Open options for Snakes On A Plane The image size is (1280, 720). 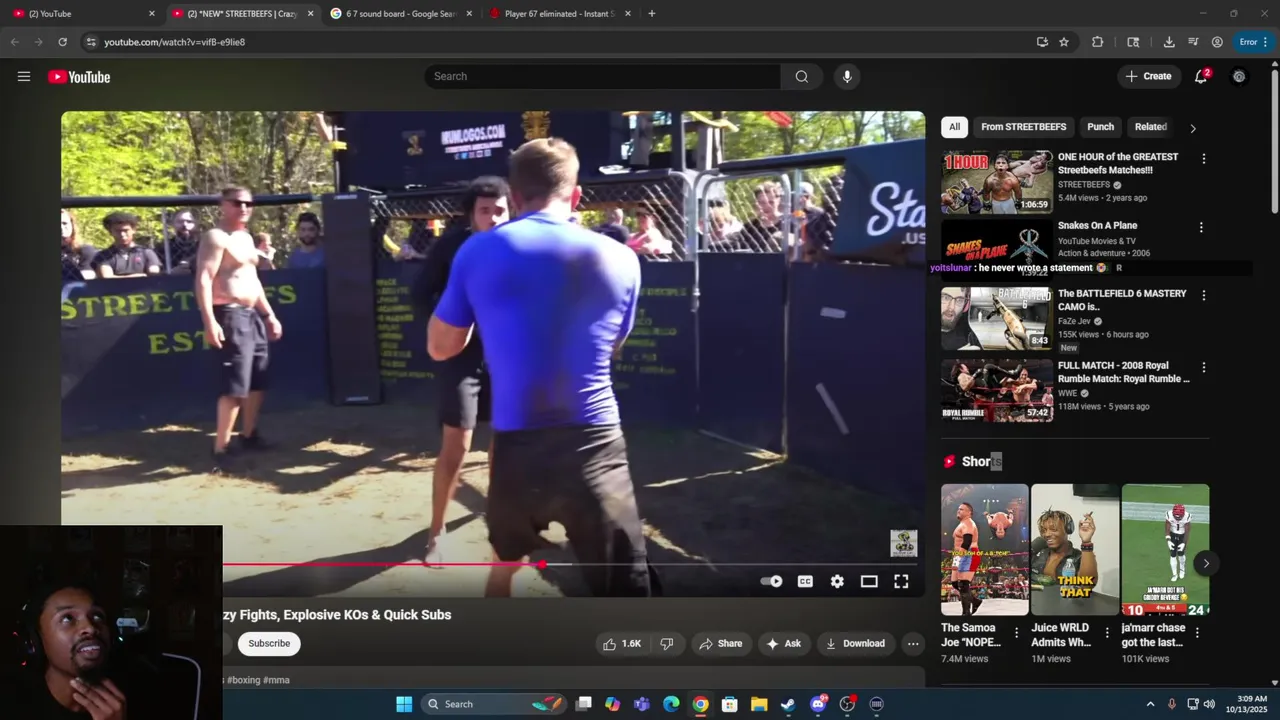[1201, 227]
